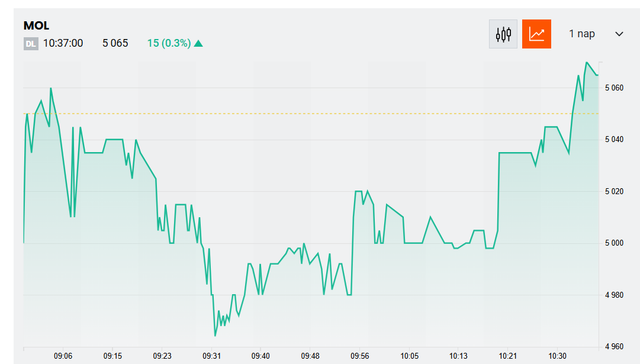This screenshot has height=364, width=640.
Task: Select the orange line chart button
Action: tap(536, 34)
